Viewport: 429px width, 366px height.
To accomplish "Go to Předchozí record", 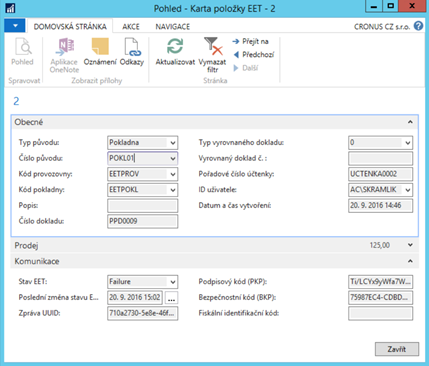I will point(254,55).
